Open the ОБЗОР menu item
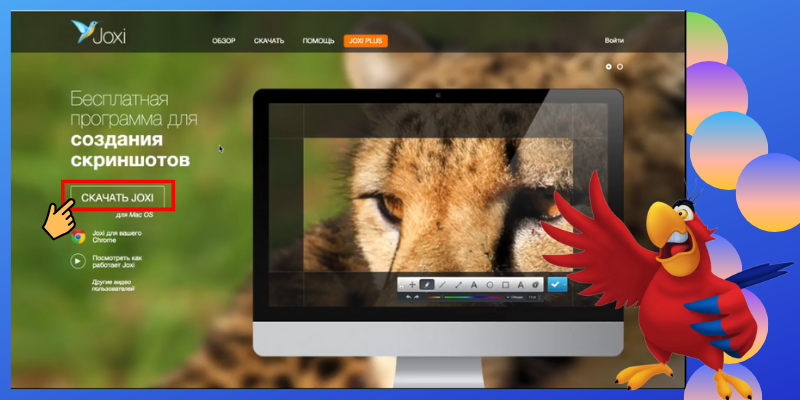 (x=223, y=41)
